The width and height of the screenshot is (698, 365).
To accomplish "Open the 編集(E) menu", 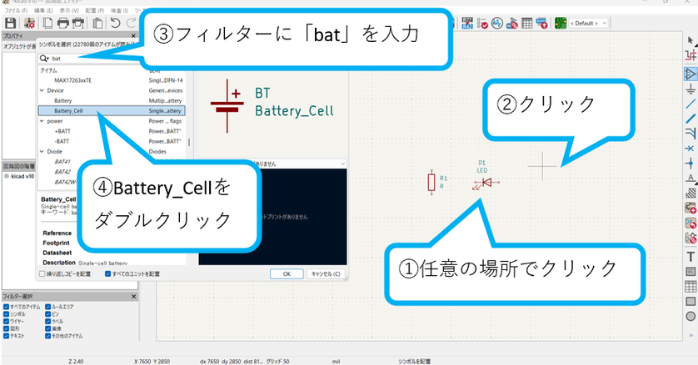I will pyautogui.click(x=44, y=10).
